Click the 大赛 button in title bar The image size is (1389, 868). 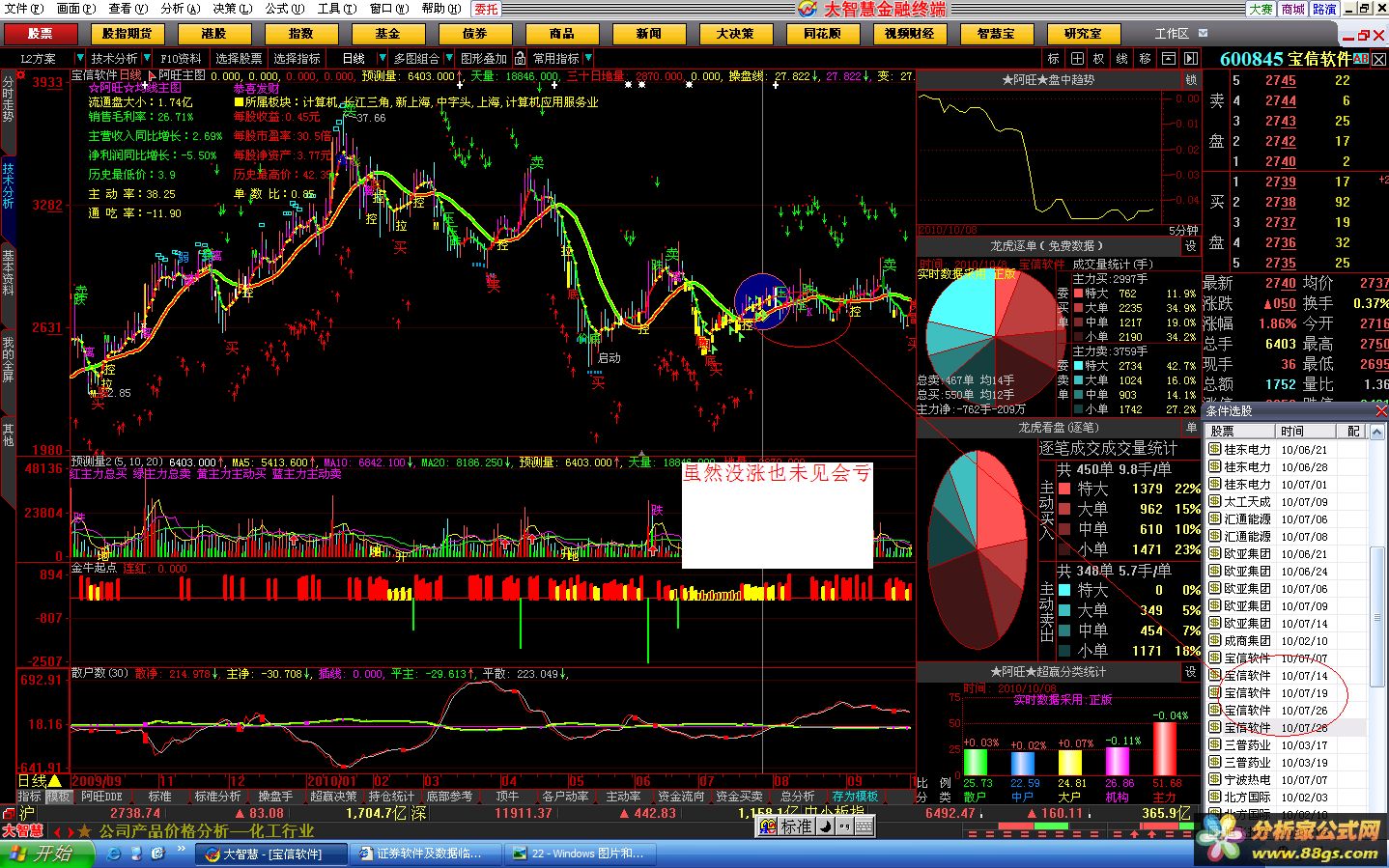[1261, 9]
